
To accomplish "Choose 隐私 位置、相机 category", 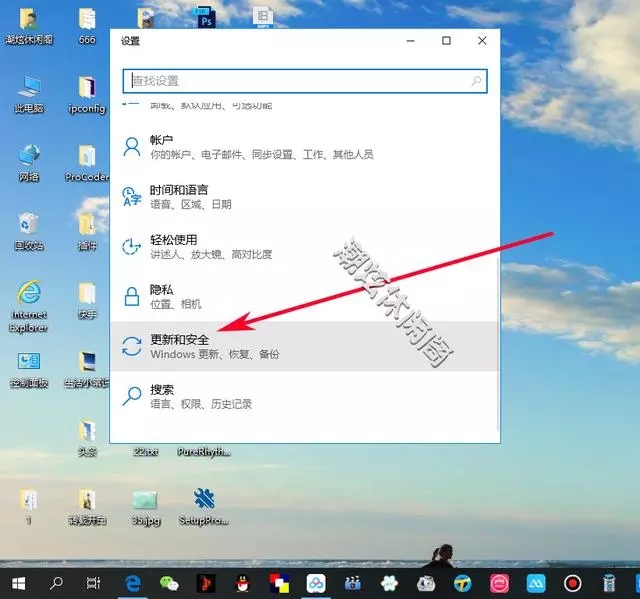I will point(304,296).
